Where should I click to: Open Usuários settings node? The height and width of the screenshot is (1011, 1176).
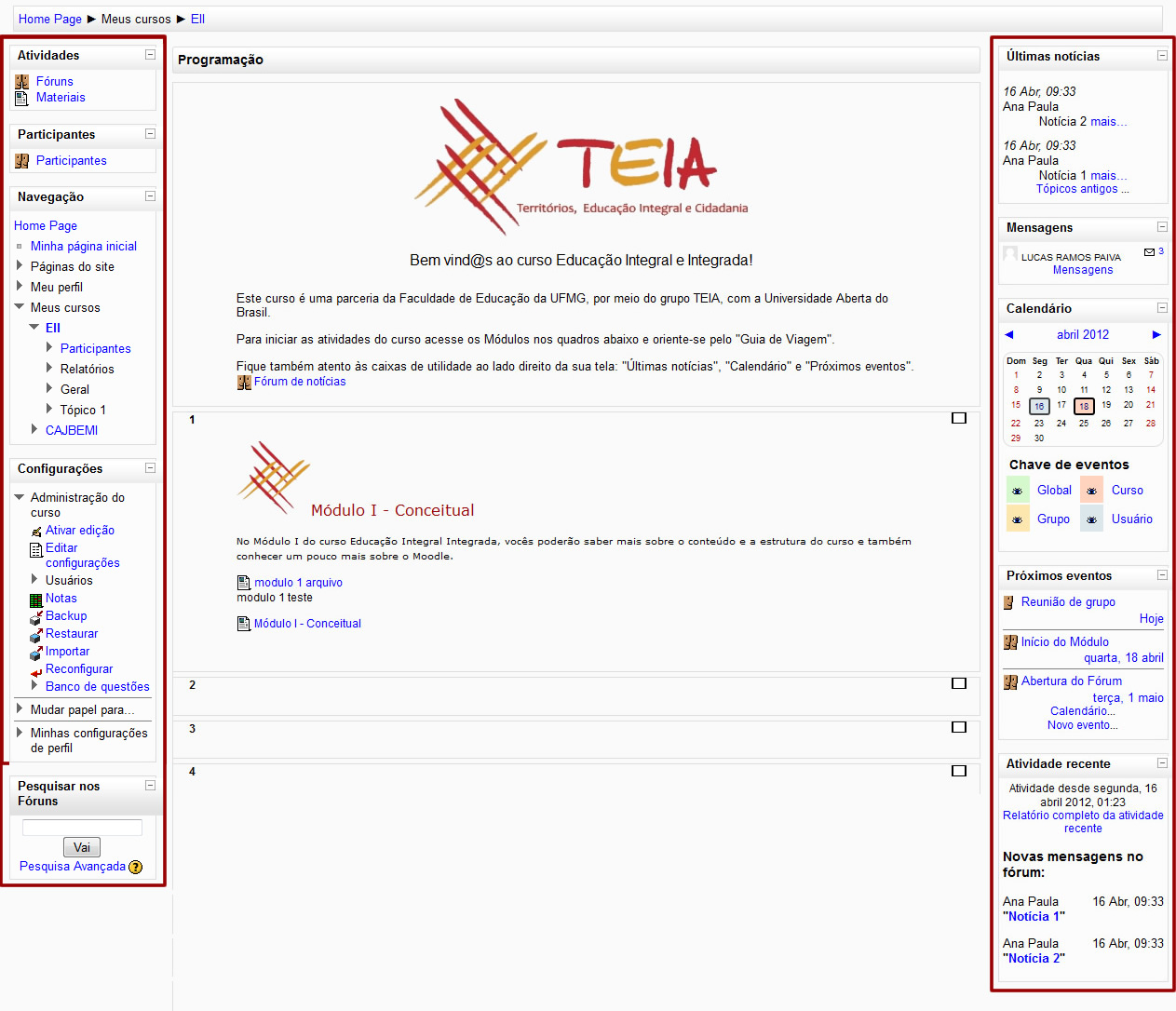coord(69,581)
